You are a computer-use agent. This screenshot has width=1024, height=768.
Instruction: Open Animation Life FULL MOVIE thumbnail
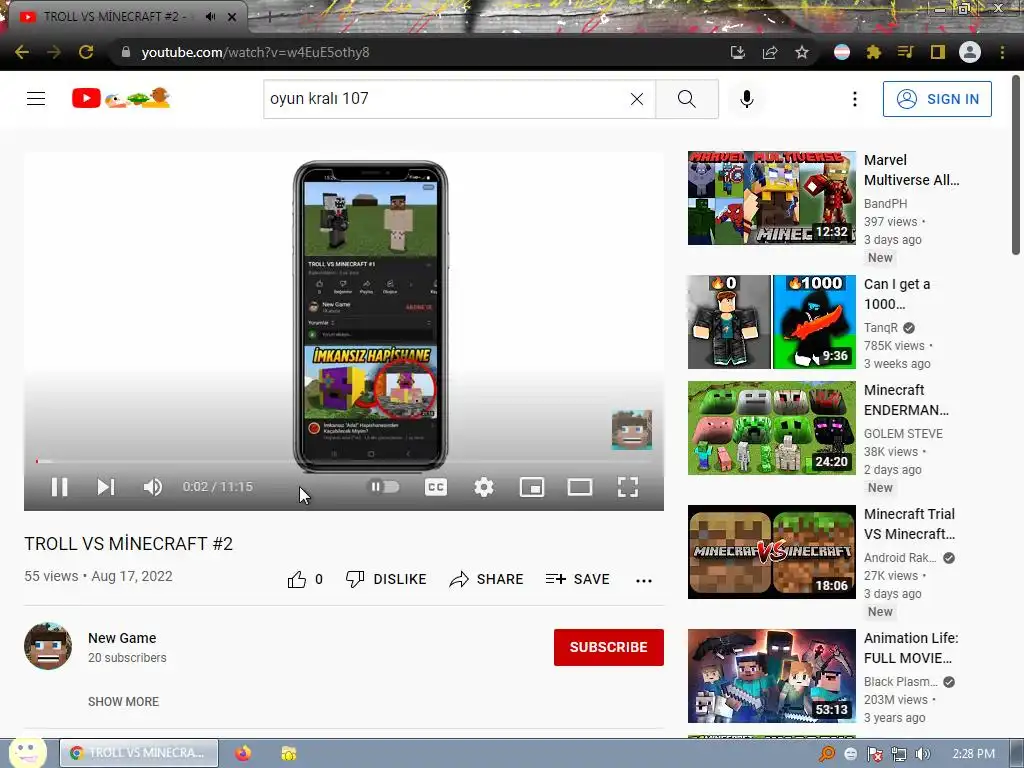click(771, 676)
